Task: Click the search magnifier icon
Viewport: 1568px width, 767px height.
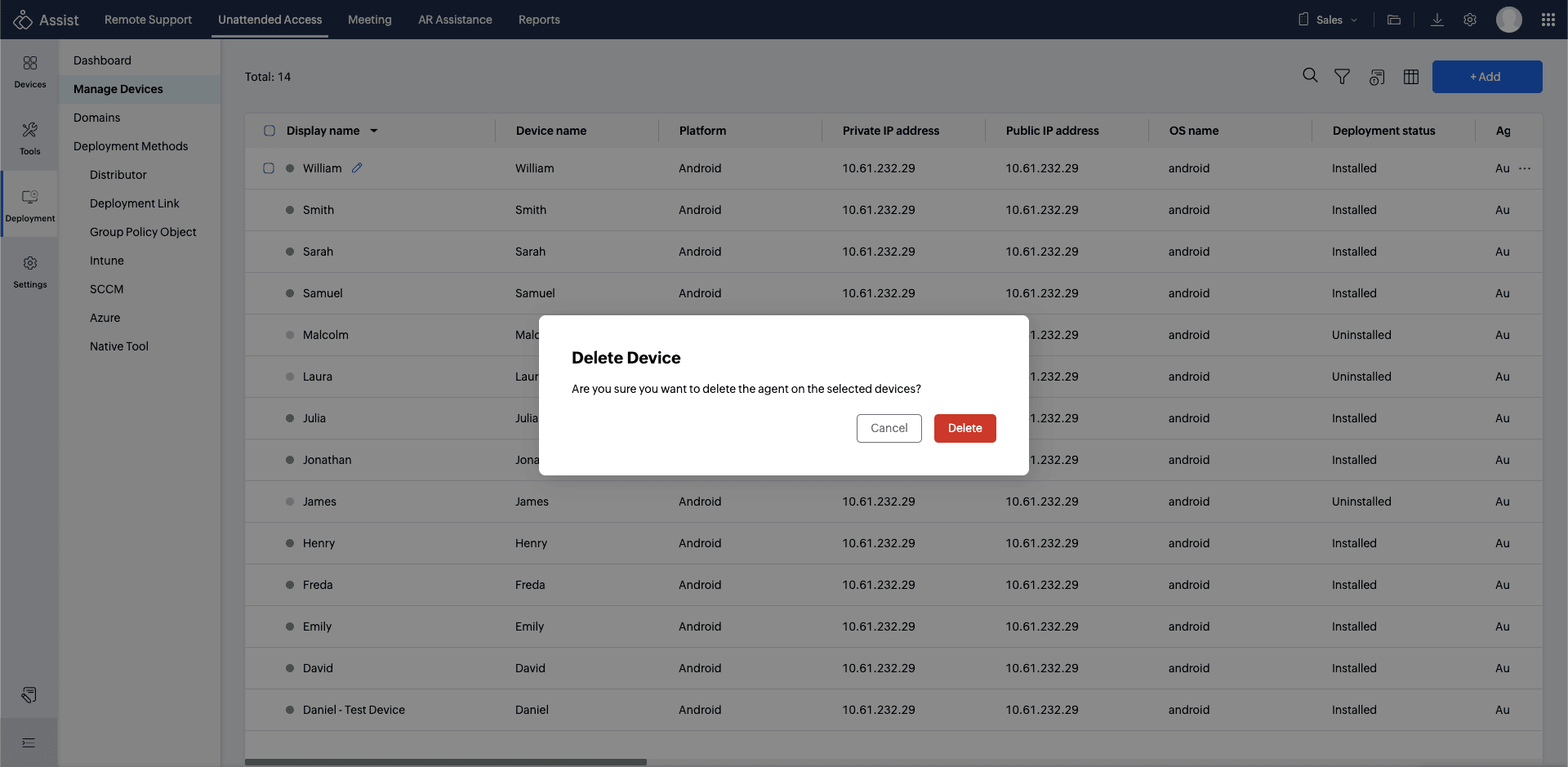Action: tap(1310, 76)
